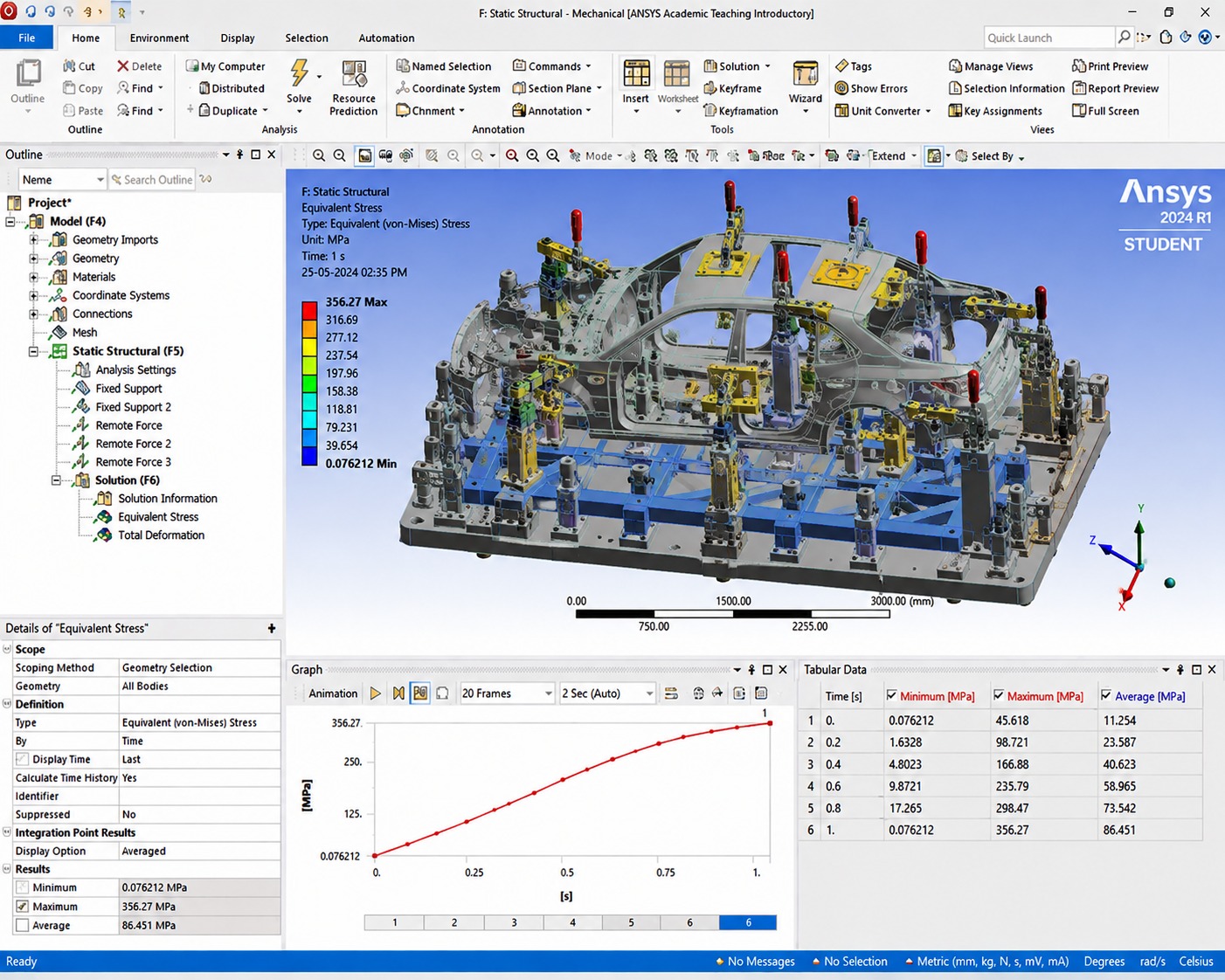Image resolution: width=1225 pixels, height=980 pixels.
Task: Click the My Computer button
Action: tap(225, 66)
